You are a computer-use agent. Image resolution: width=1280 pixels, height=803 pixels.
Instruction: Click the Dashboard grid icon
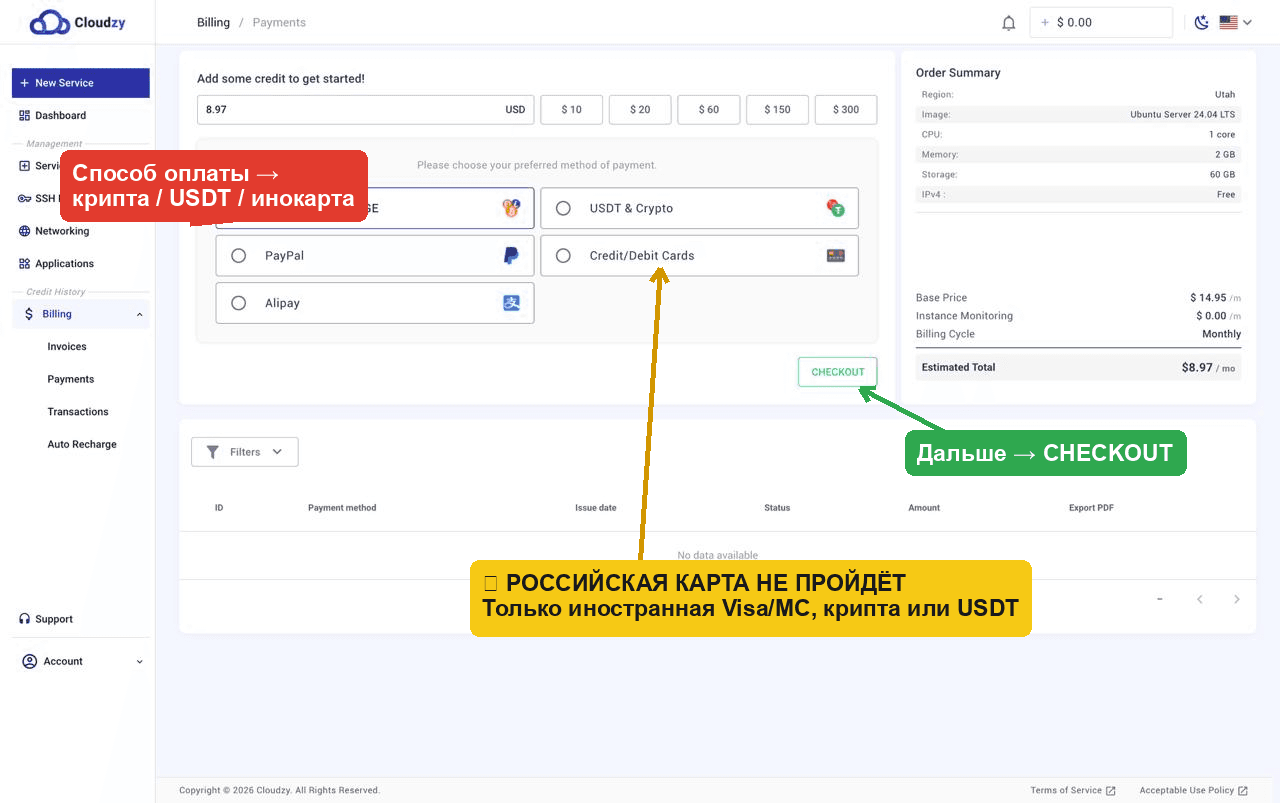tap(25, 115)
